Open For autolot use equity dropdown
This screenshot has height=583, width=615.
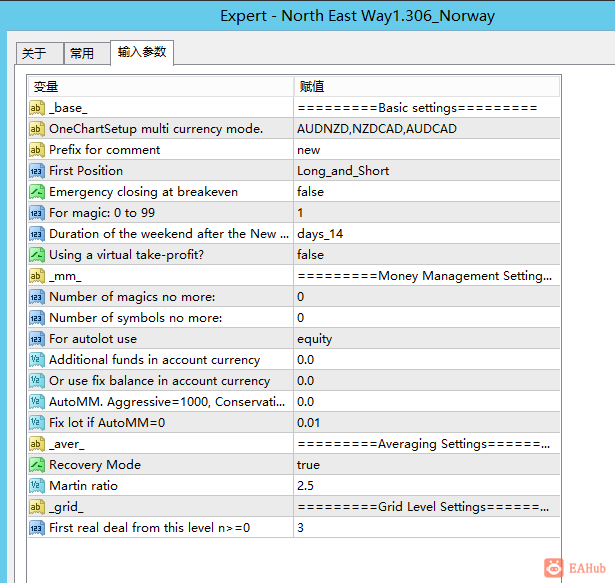coord(427,339)
